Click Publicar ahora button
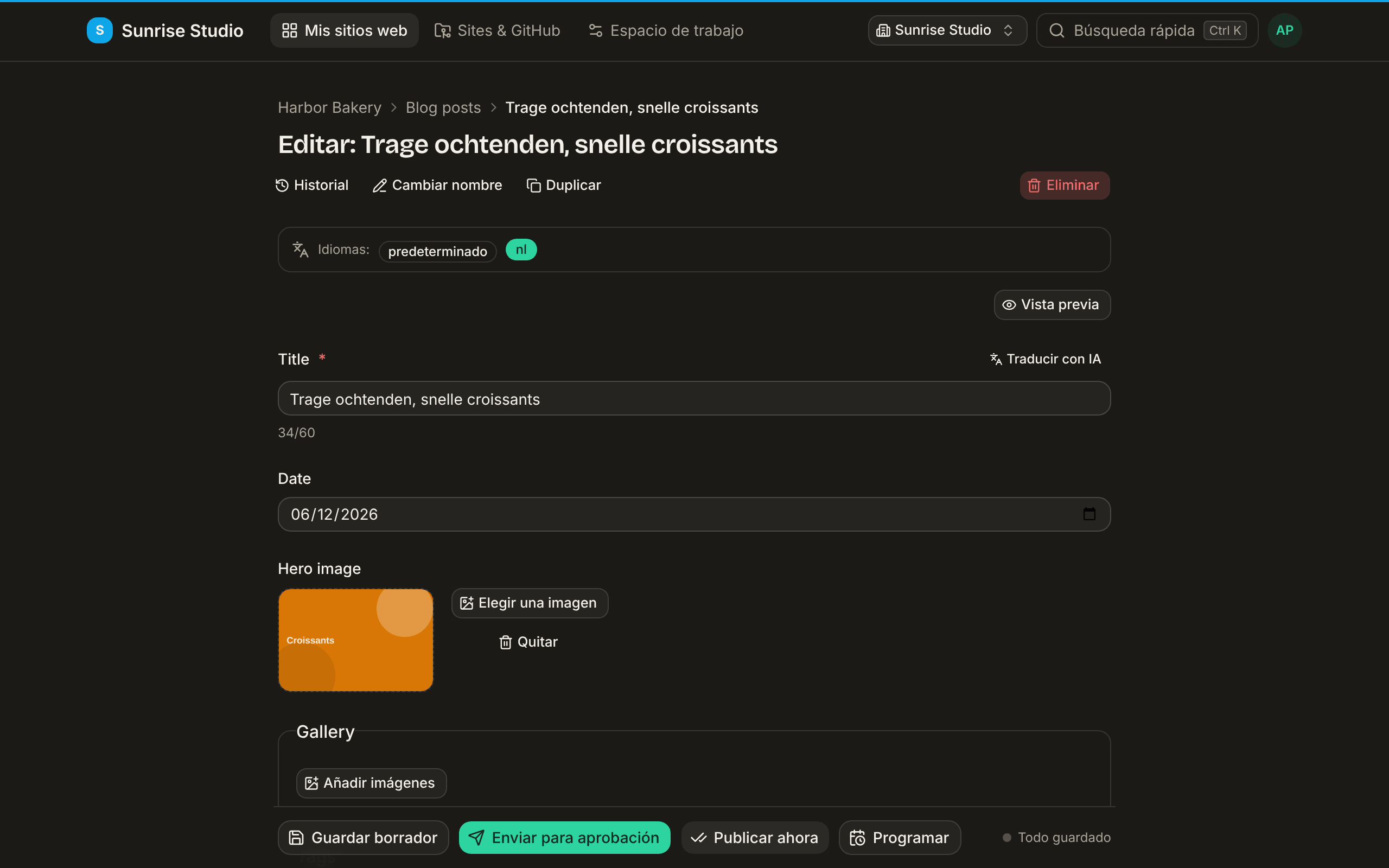1389x868 pixels. pos(755,838)
